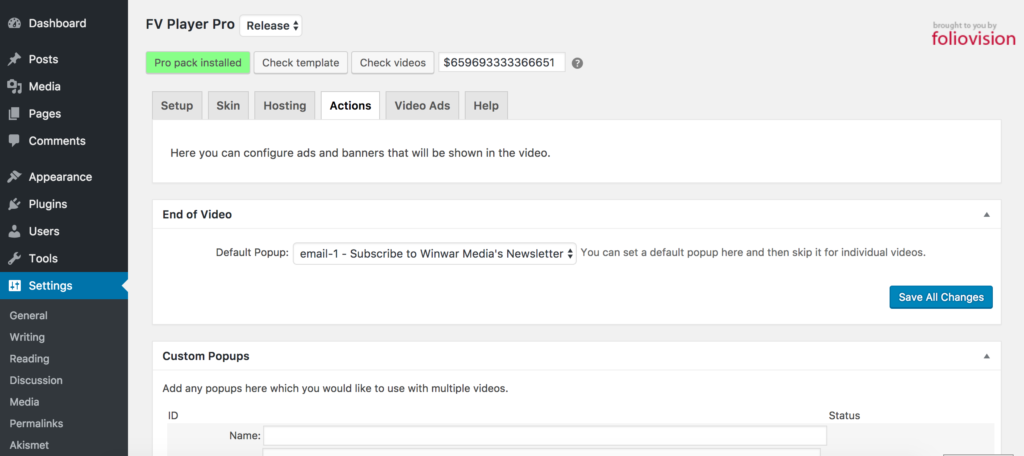1024x456 pixels.
Task: Click the Check template button
Action: click(300, 63)
